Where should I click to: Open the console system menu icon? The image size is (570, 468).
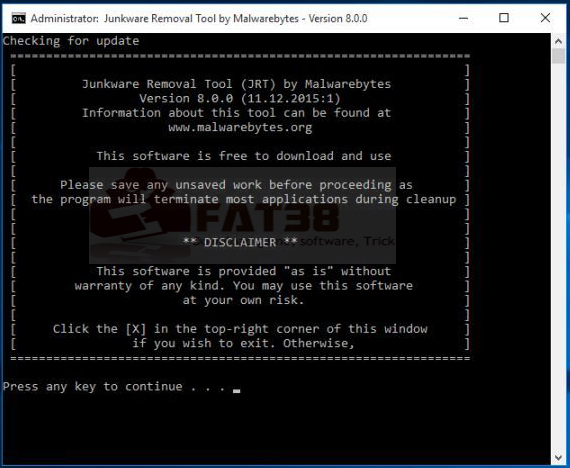click(x=19, y=18)
